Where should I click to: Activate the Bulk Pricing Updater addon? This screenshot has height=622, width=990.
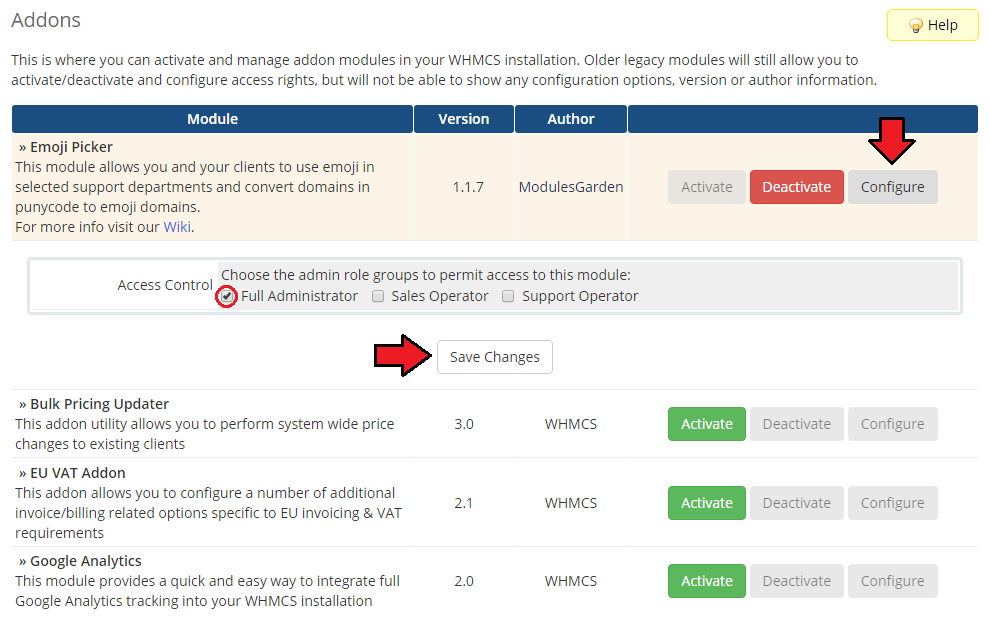(707, 424)
